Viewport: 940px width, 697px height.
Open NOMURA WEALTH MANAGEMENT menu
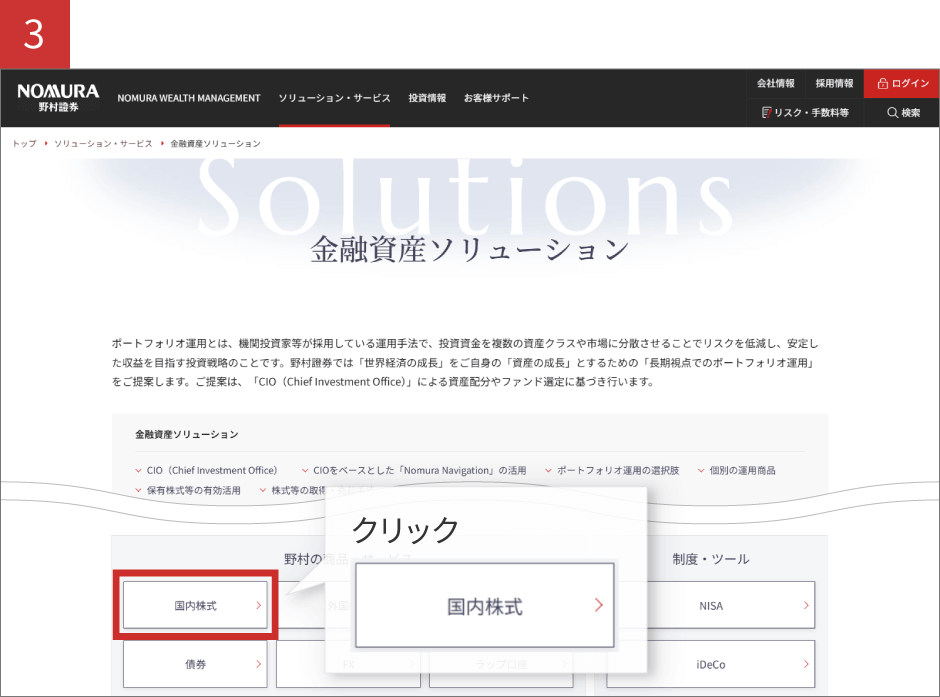point(189,98)
